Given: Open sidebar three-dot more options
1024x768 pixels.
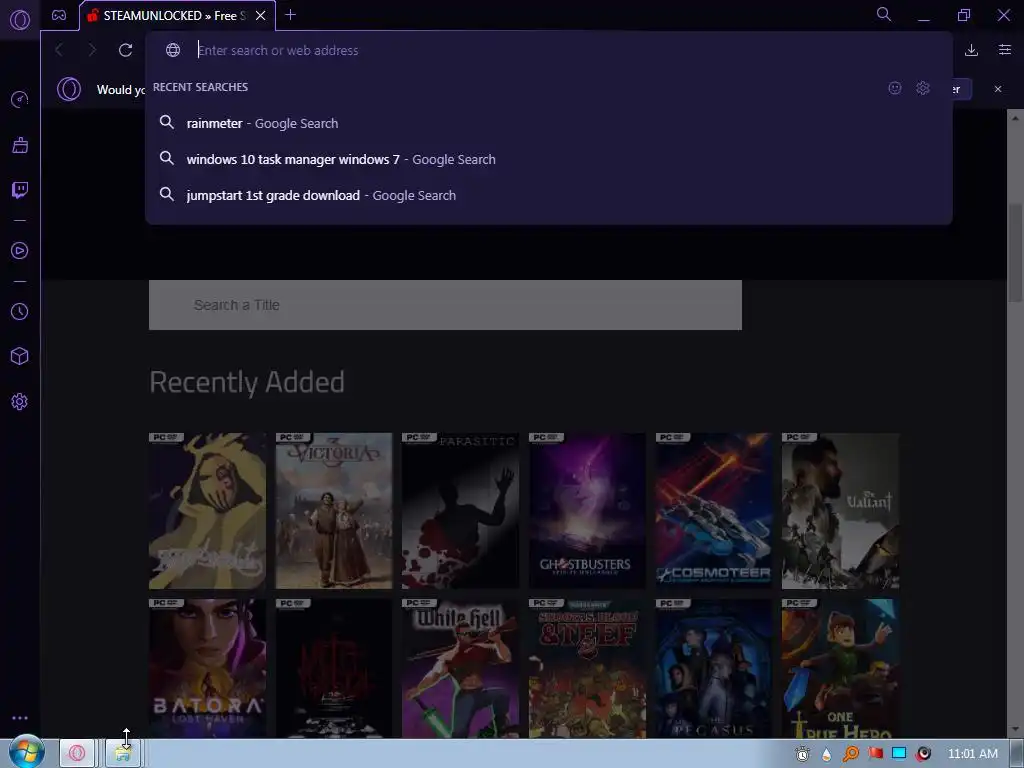Looking at the screenshot, I should coord(20,718).
